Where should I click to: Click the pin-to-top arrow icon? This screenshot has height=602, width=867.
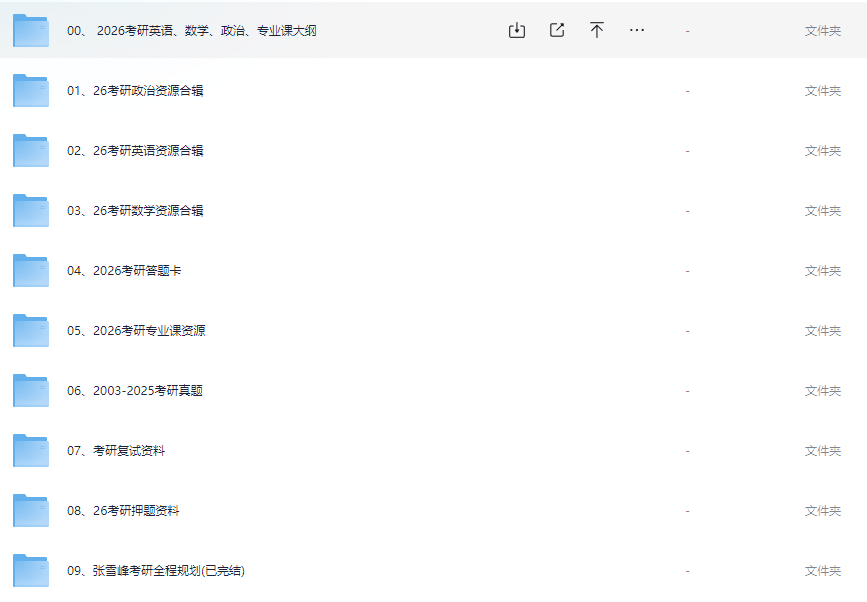tap(597, 30)
